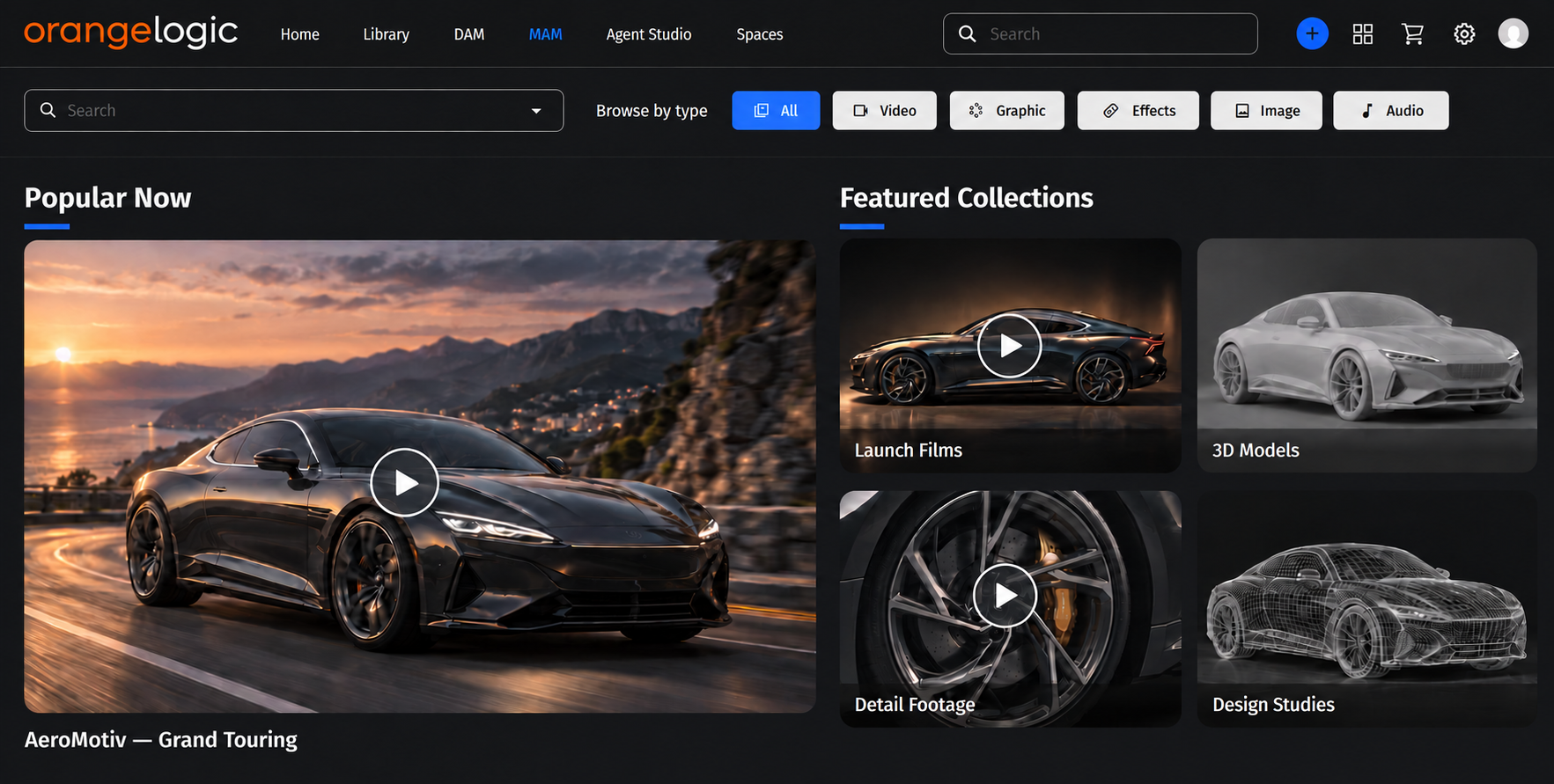Image resolution: width=1554 pixels, height=784 pixels.
Task: Filter by All types
Action: (x=776, y=110)
